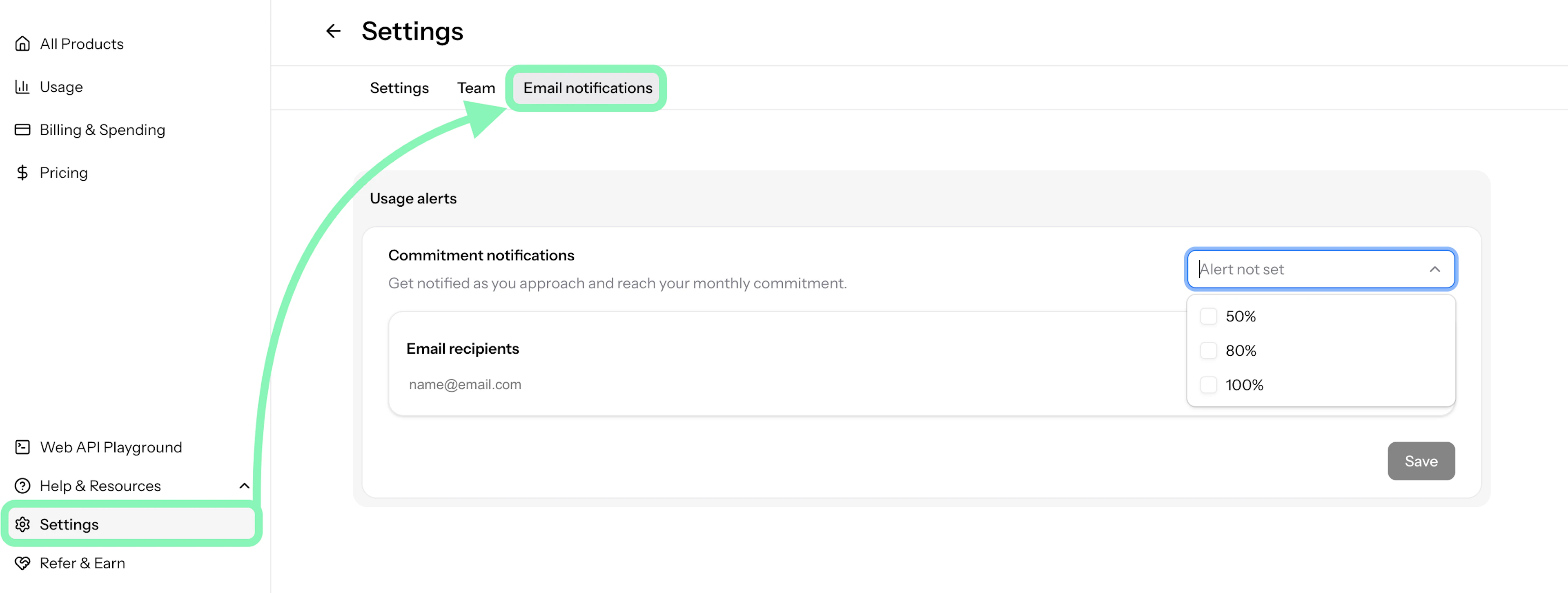1568x593 pixels.
Task: Switch to the Settings tab
Action: (399, 88)
